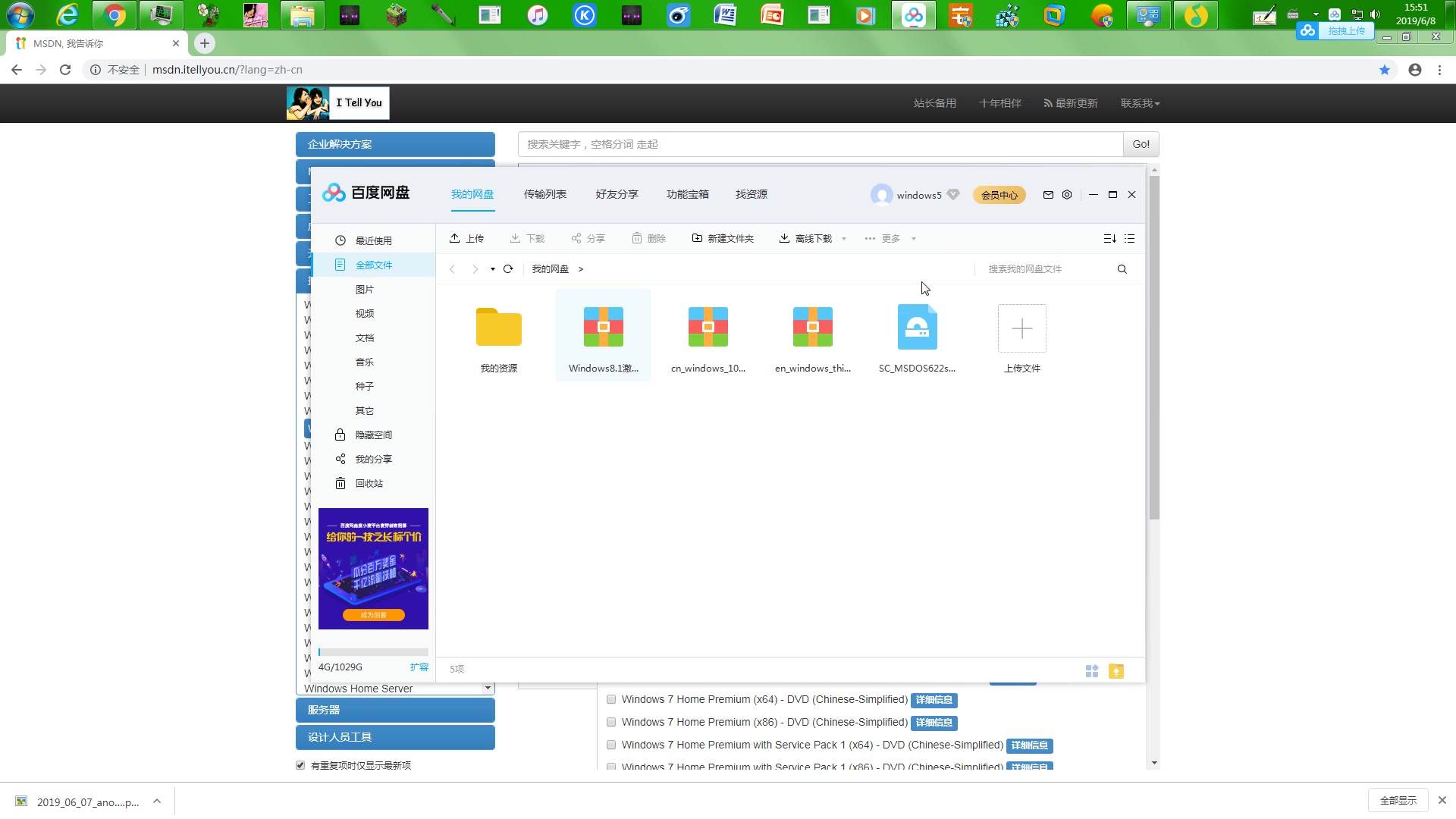Click the Delete (删除) toolbar button
Screen dimensions: 1456x819
648,238
